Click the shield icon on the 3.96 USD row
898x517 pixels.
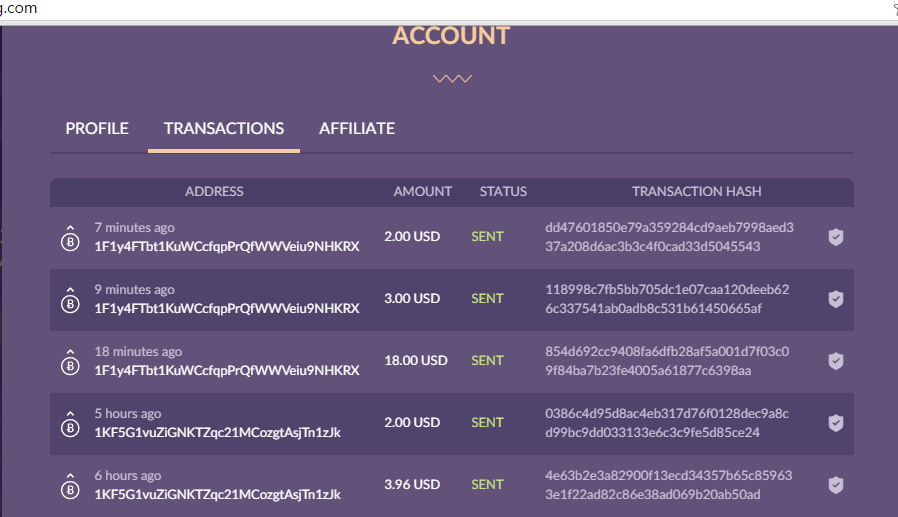coord(836,485)
